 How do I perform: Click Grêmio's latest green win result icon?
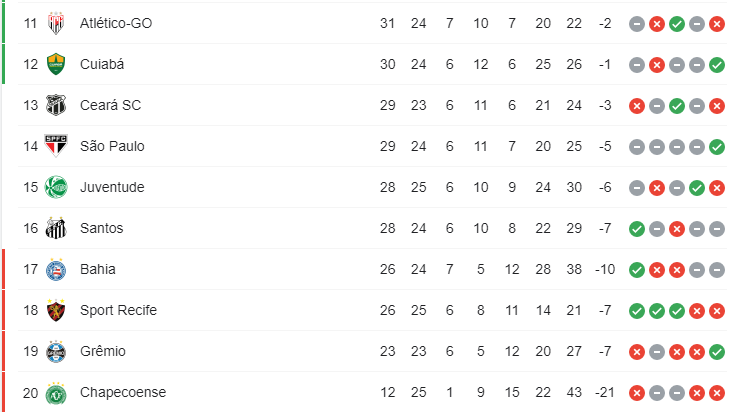[717, 352]
